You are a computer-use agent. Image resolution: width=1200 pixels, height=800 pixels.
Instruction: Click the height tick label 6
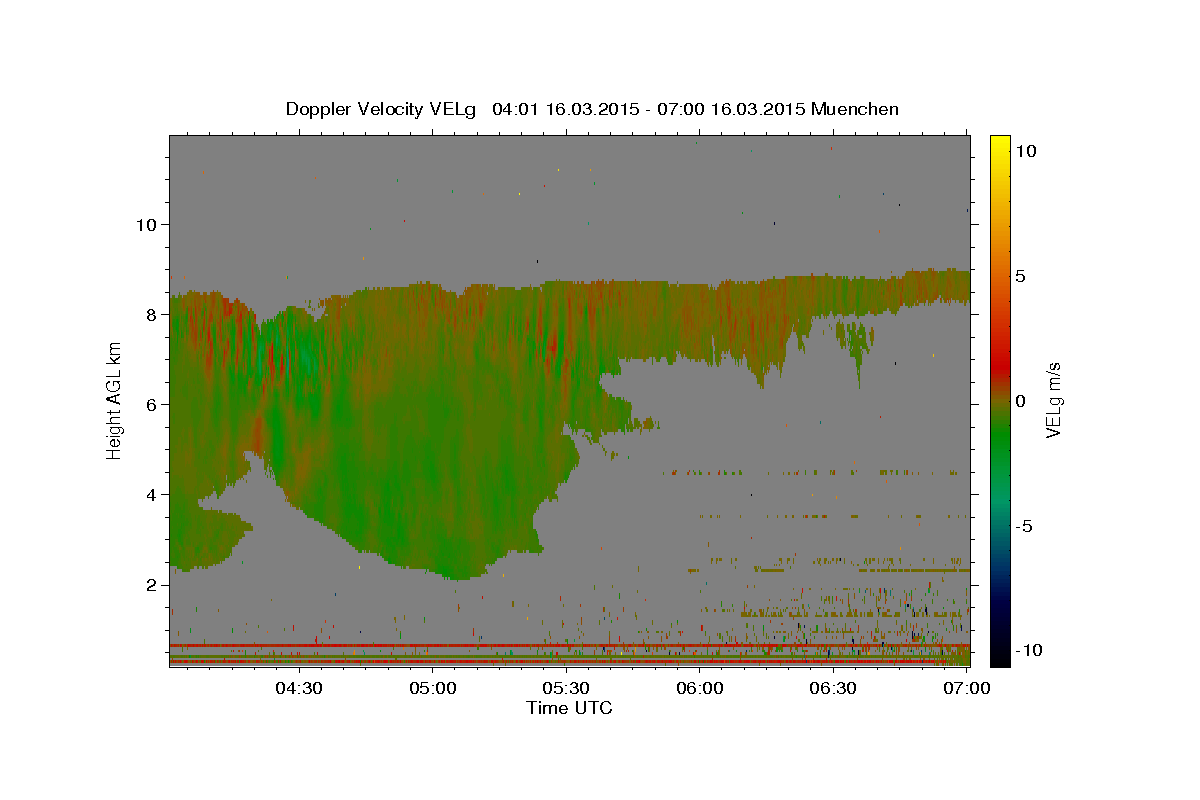tap(152, 404)
